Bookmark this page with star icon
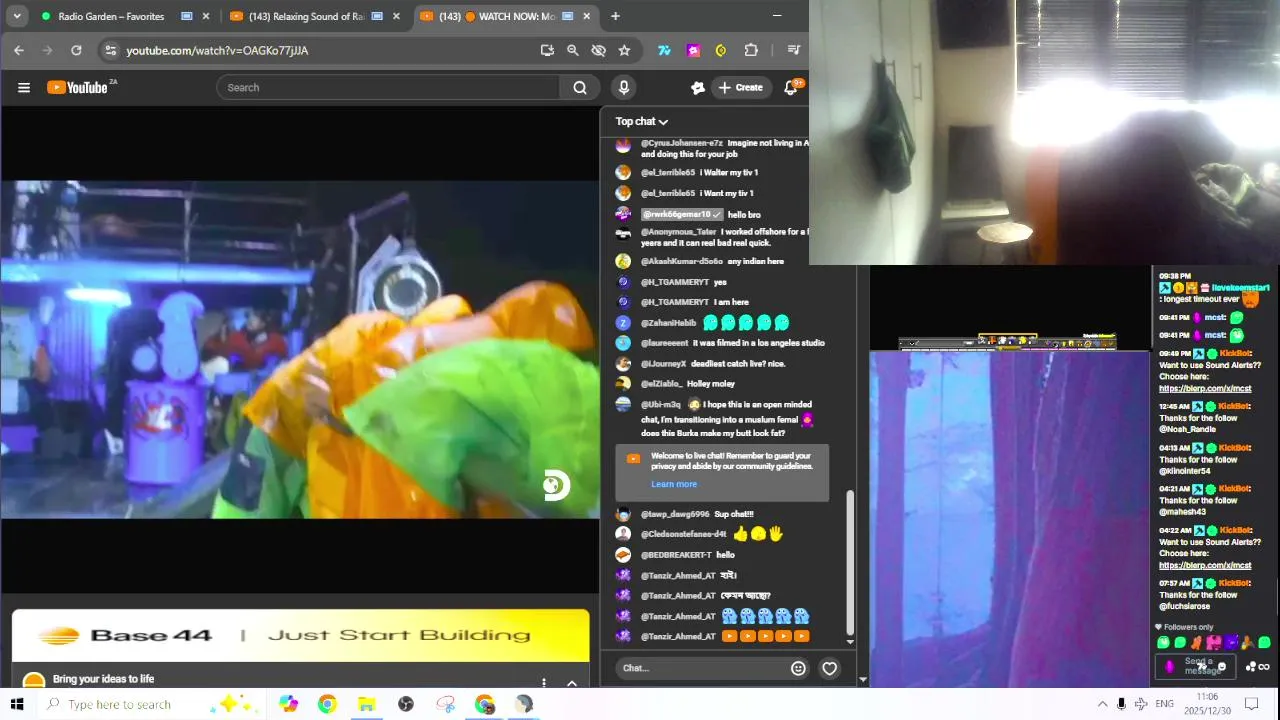This screenshot has width=1280, height=720. (x=624, y=50)
